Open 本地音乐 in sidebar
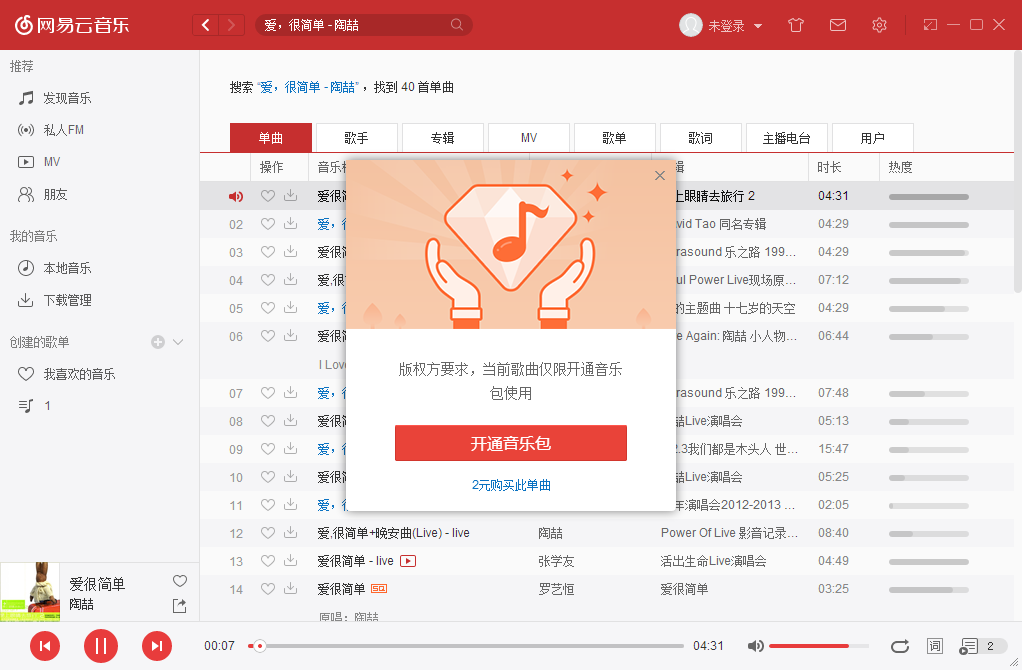 point(54,268)
